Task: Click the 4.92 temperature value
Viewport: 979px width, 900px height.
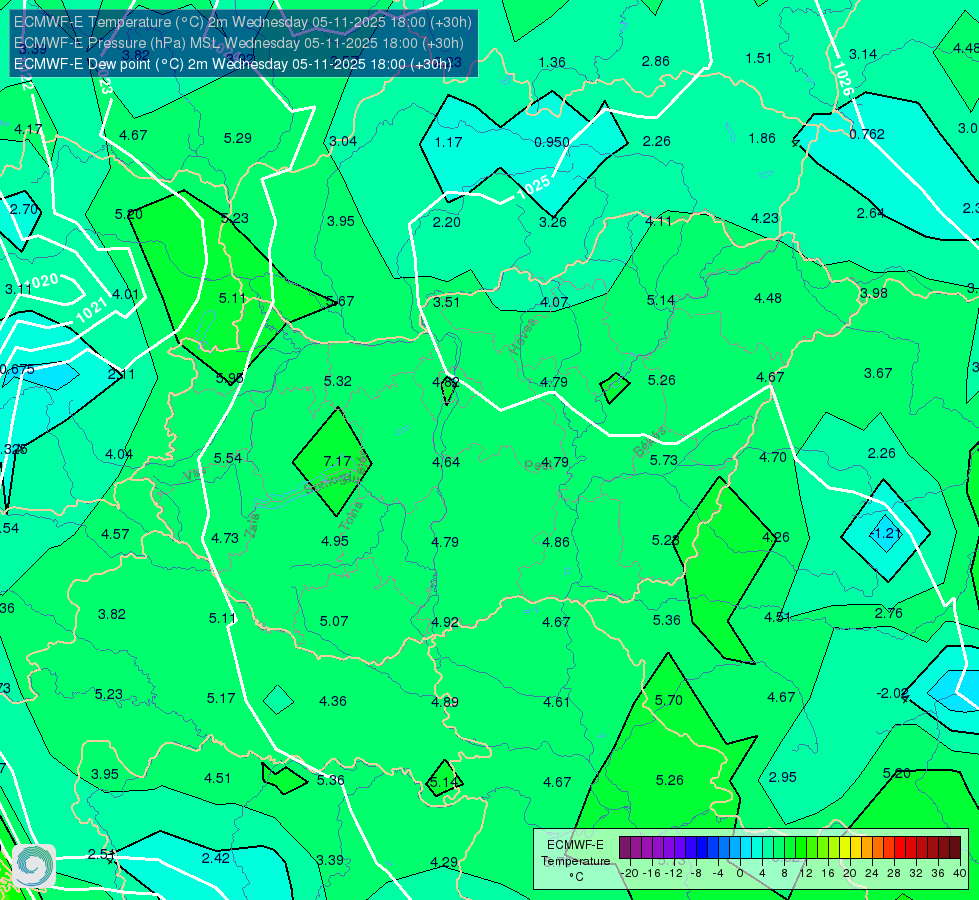Action: [x=445, y=622]
